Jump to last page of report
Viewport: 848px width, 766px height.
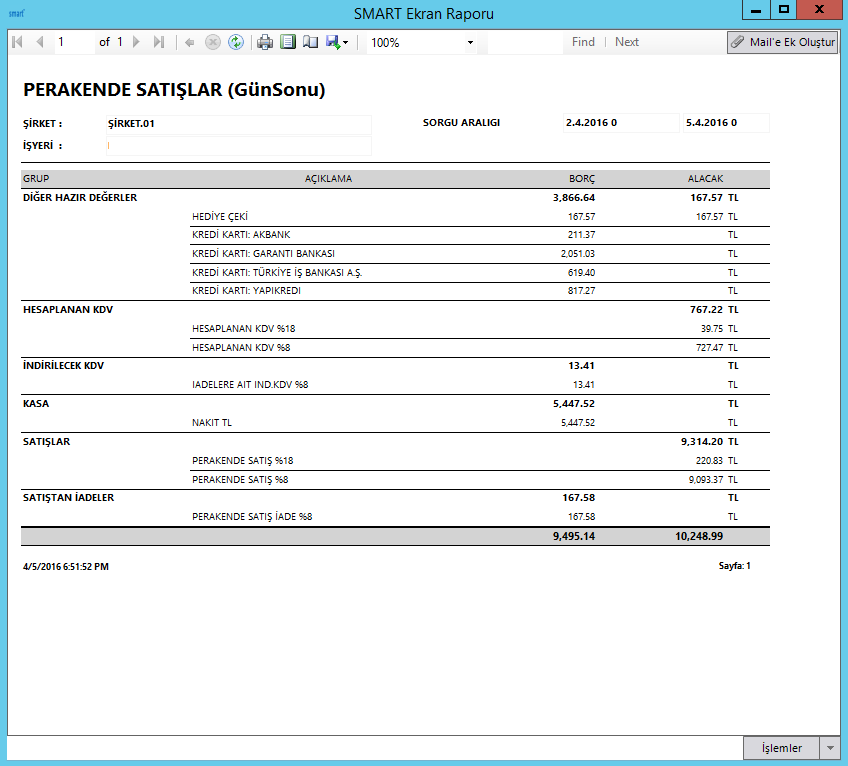coord(159,42)
